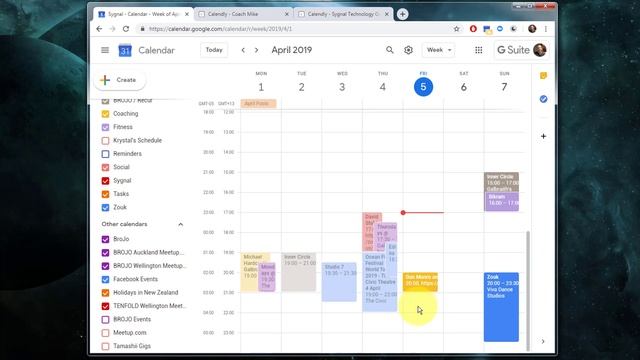Image resolution: width=640 pixels, height=360 pixels.
Task: Click the red Opera extension icon
Action: coord(473,29)
